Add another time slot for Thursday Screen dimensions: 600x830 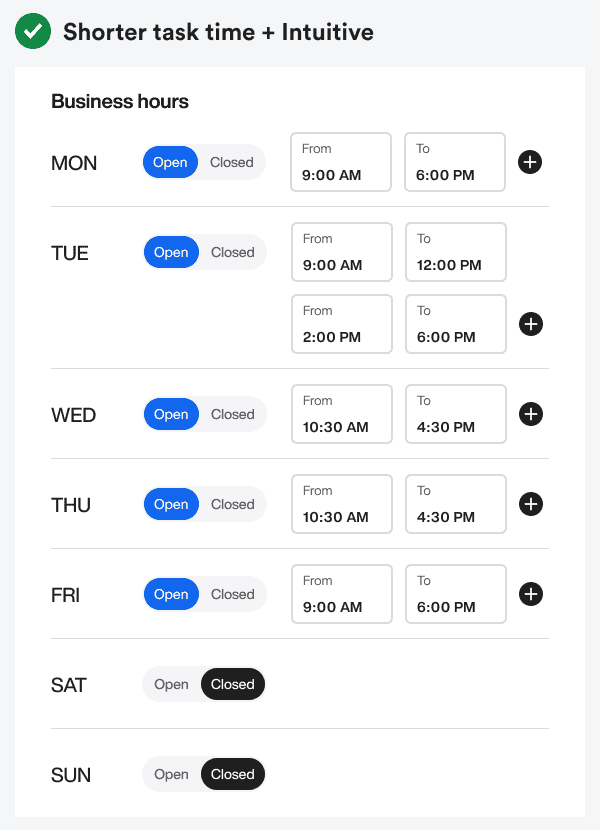click(531, 504)
